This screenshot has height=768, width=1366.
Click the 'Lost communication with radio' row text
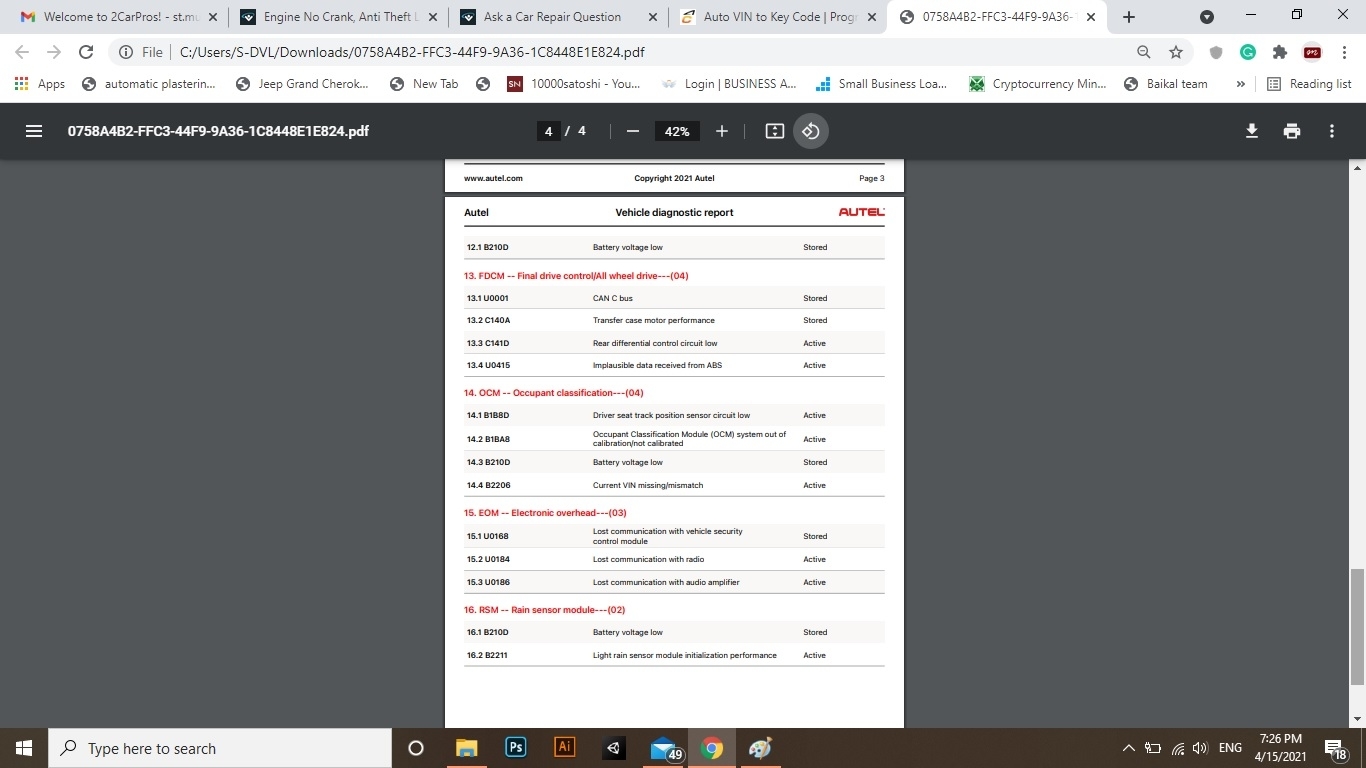pyautogui.click(x=649, y=560)
